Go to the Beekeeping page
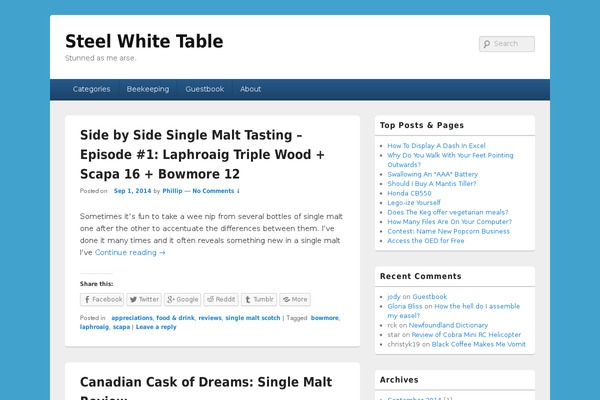This screenshot has height=400, width=600. coord(148,89)
